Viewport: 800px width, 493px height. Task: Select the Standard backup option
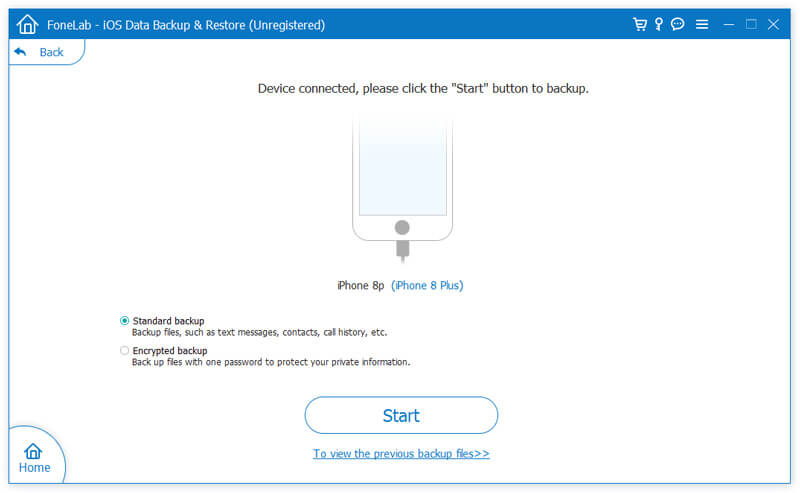point(124,321)
